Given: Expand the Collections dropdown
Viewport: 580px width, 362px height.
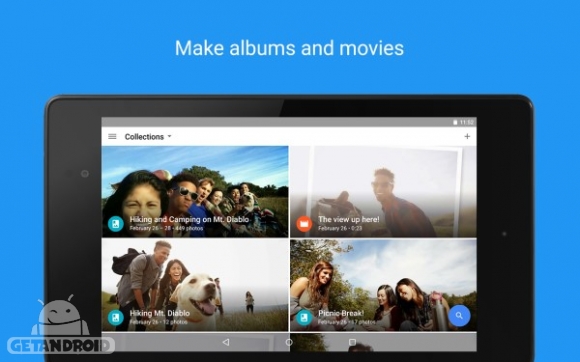Looking at the screenshot, I should [x=148, y=136].
